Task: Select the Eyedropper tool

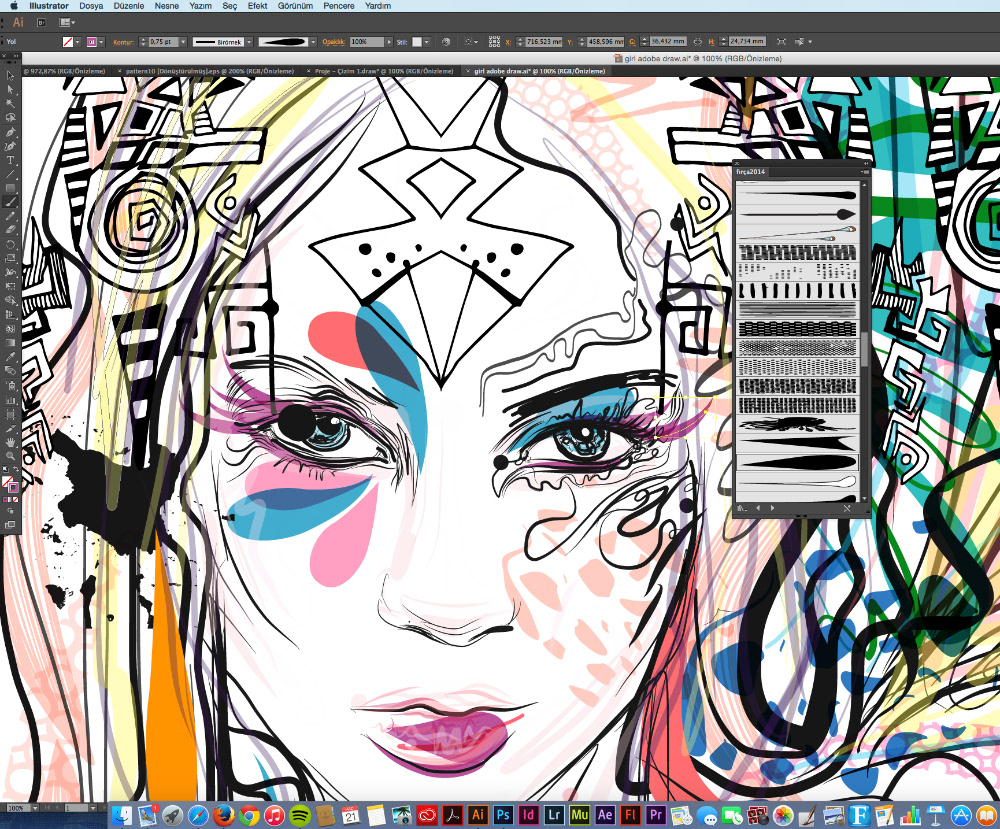Action: click(x=10, y=356)
